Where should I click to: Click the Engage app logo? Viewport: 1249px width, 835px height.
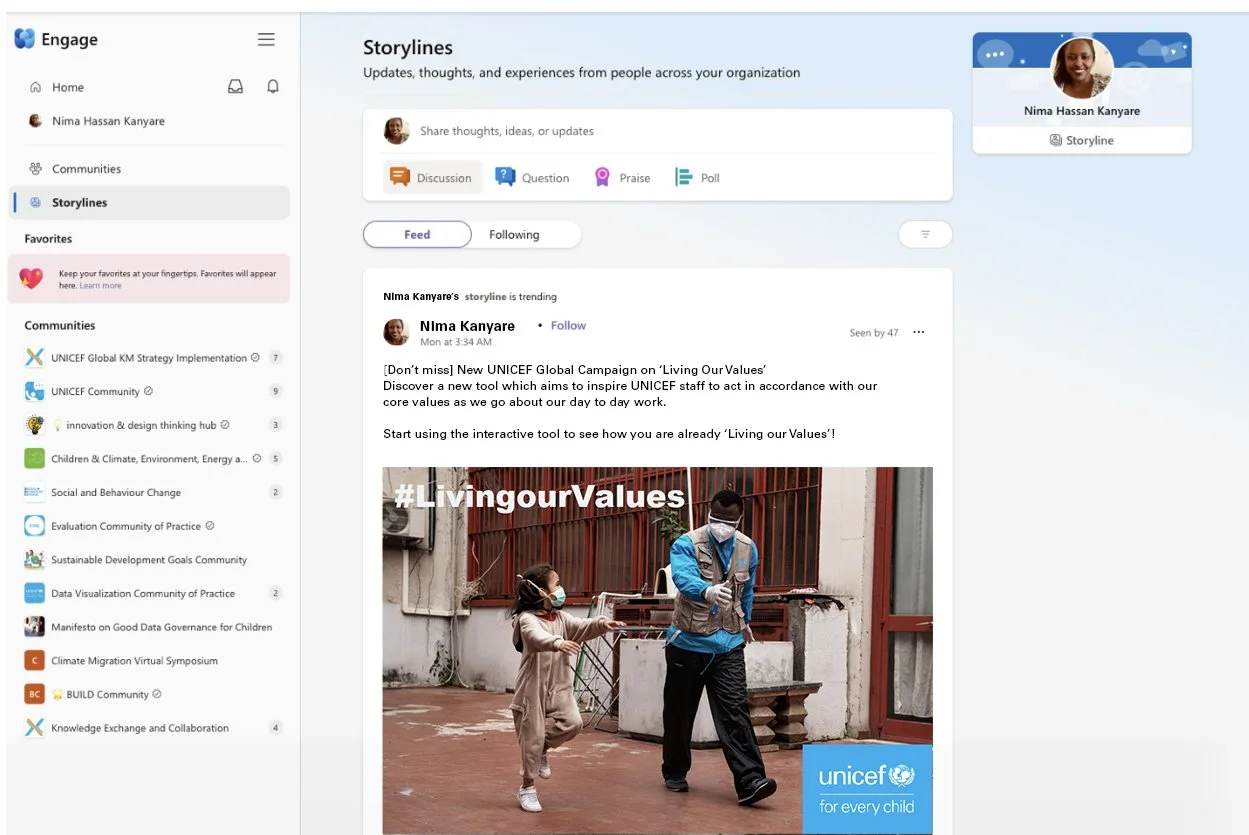[x=25, y=39]
